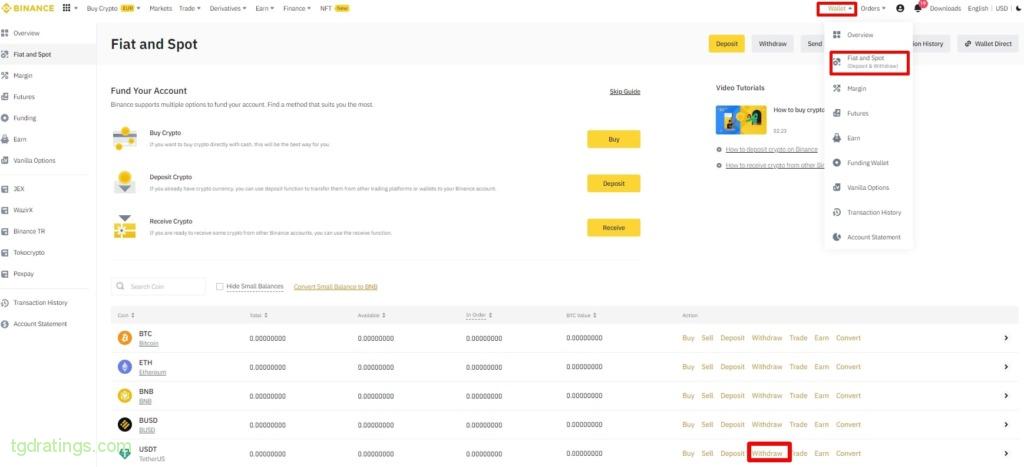Click the Search Coin input field
The width and height of the screenshot is (1024, 467).
tap(158, 286)
